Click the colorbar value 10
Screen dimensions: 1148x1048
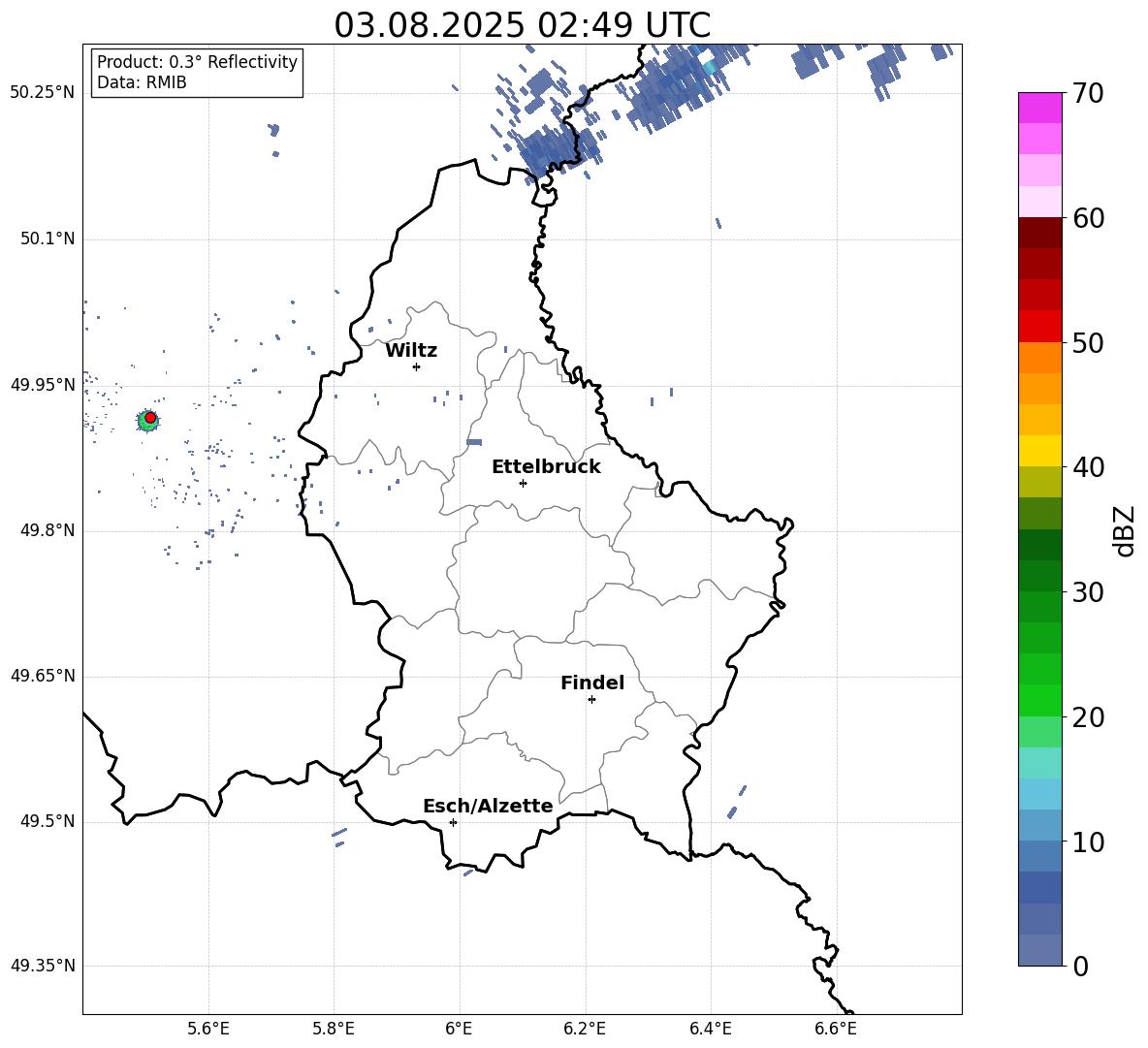pos(1088,842)
